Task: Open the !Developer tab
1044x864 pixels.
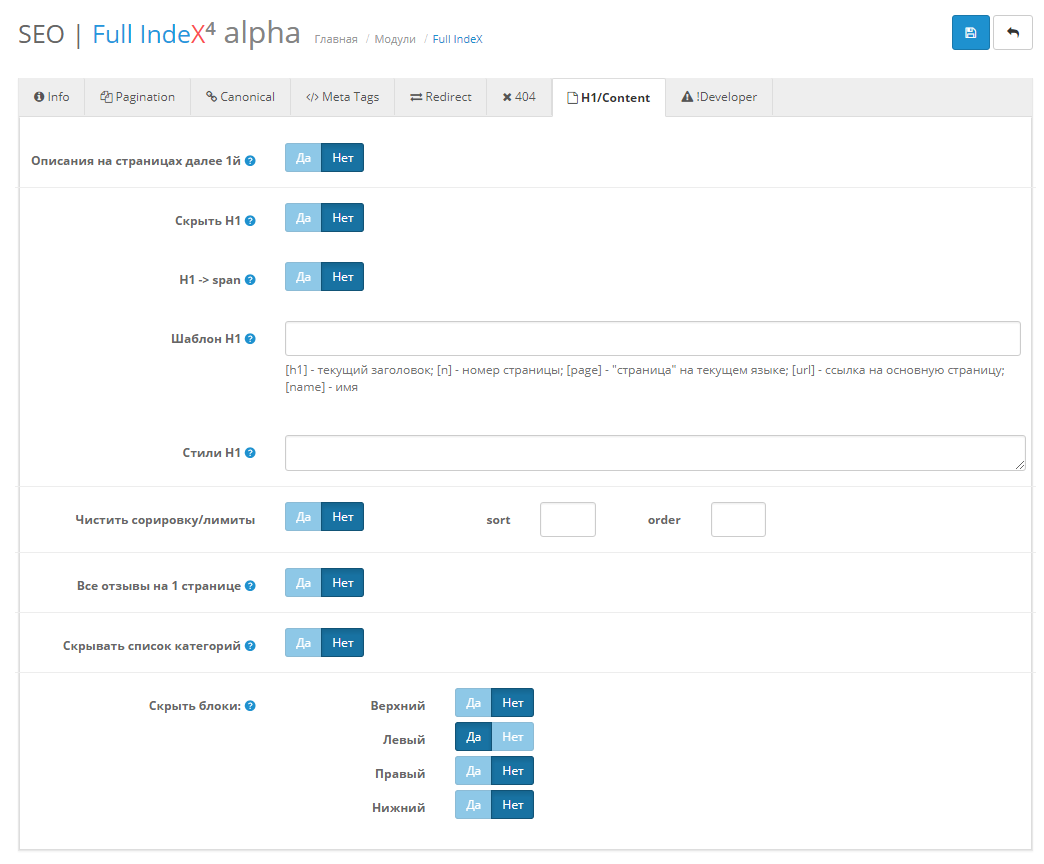Action: click(x=719, y=97)
